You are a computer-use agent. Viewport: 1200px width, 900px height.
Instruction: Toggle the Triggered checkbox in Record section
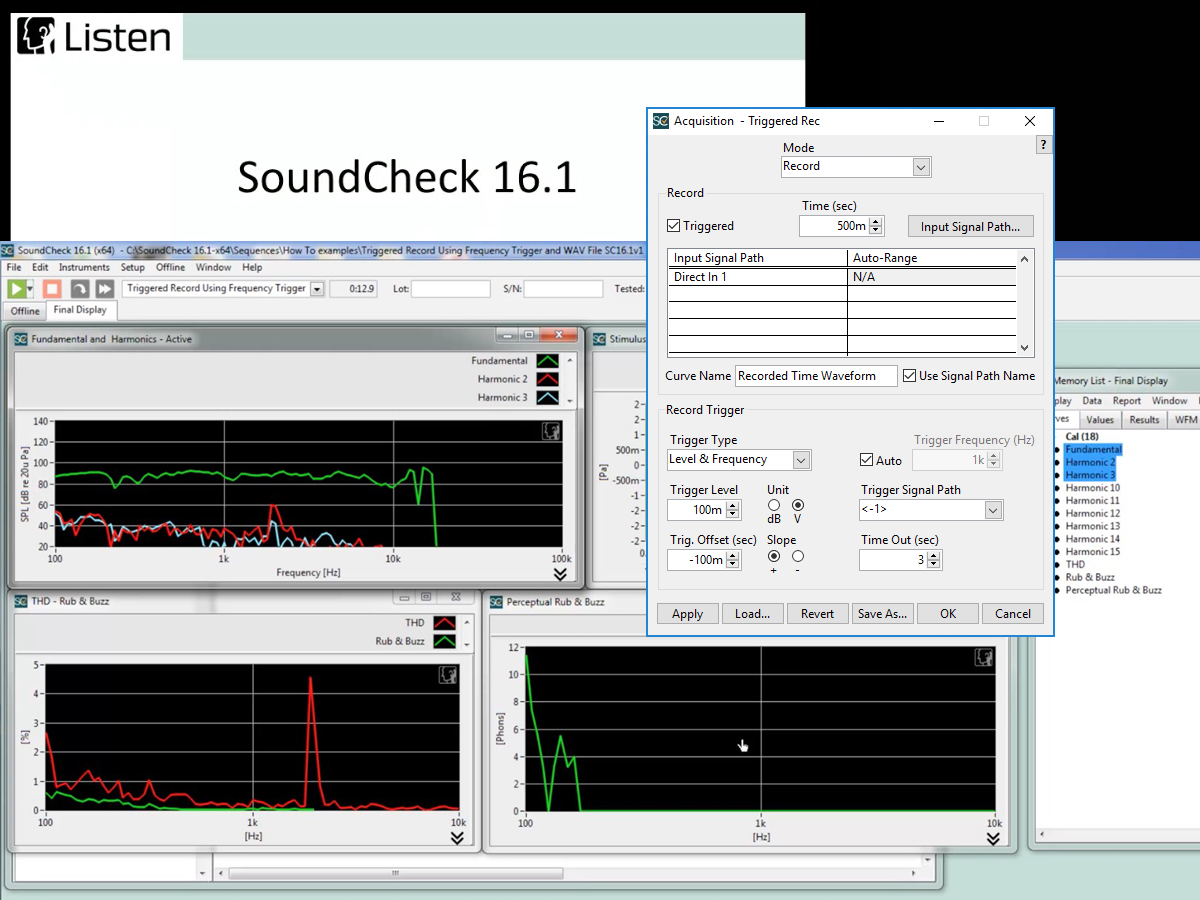(673, 225)
